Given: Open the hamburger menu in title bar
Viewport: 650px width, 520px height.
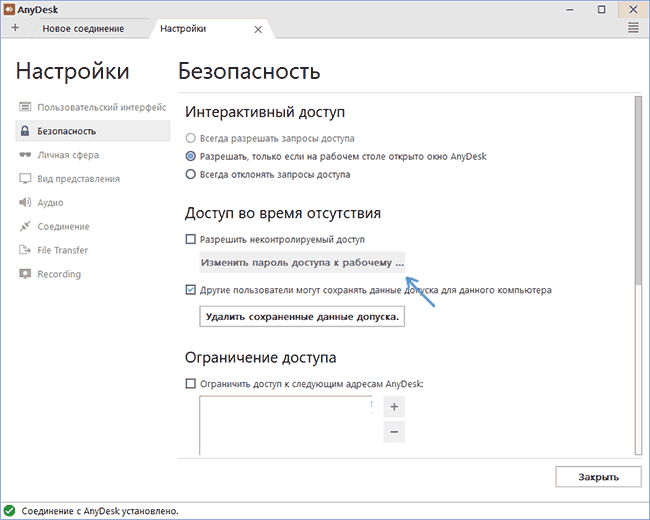Looking at the screenshot, I should tap(633, 29).
